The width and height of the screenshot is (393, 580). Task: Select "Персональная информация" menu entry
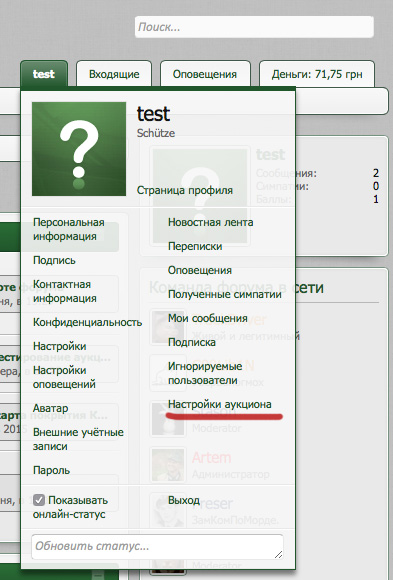tap(69, 229)
